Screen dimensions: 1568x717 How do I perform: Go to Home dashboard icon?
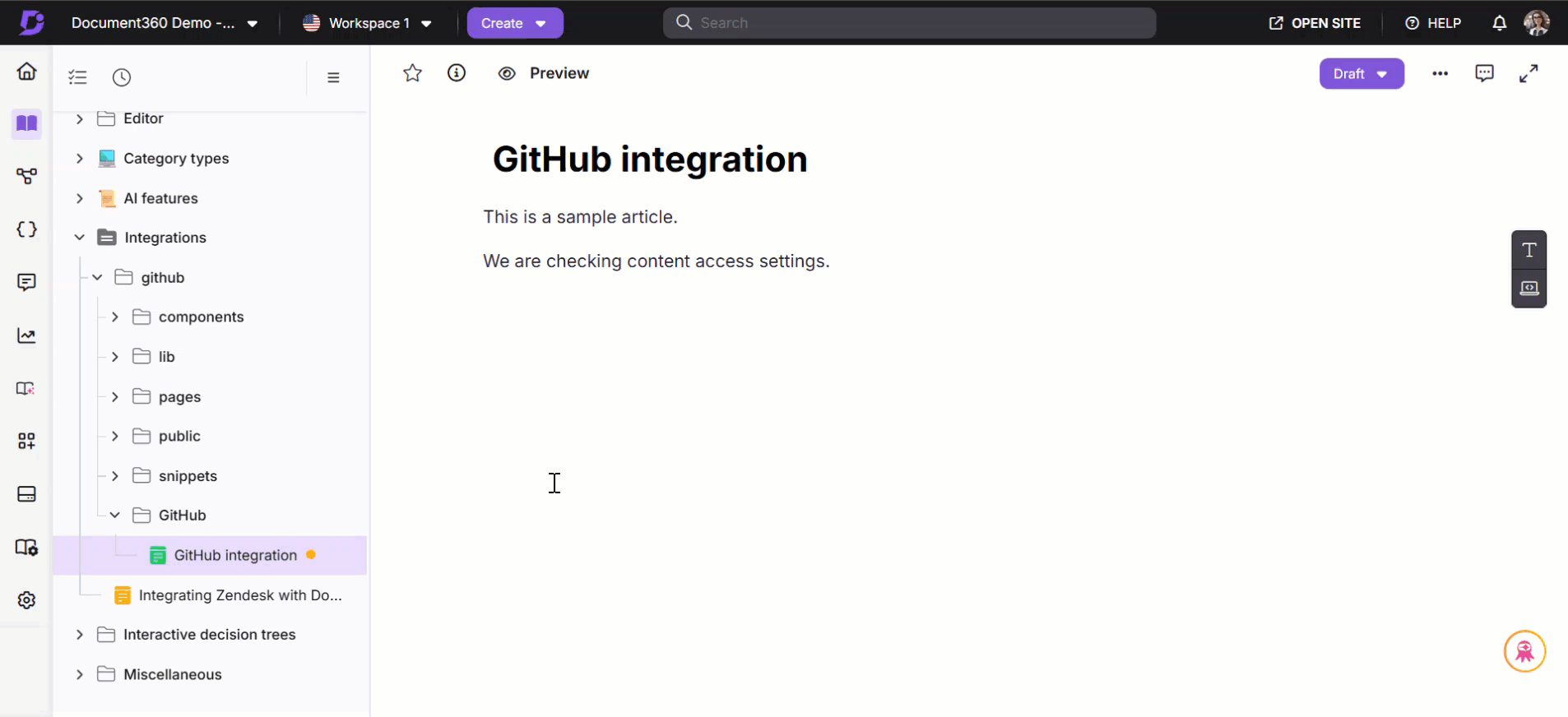point(26,72)
